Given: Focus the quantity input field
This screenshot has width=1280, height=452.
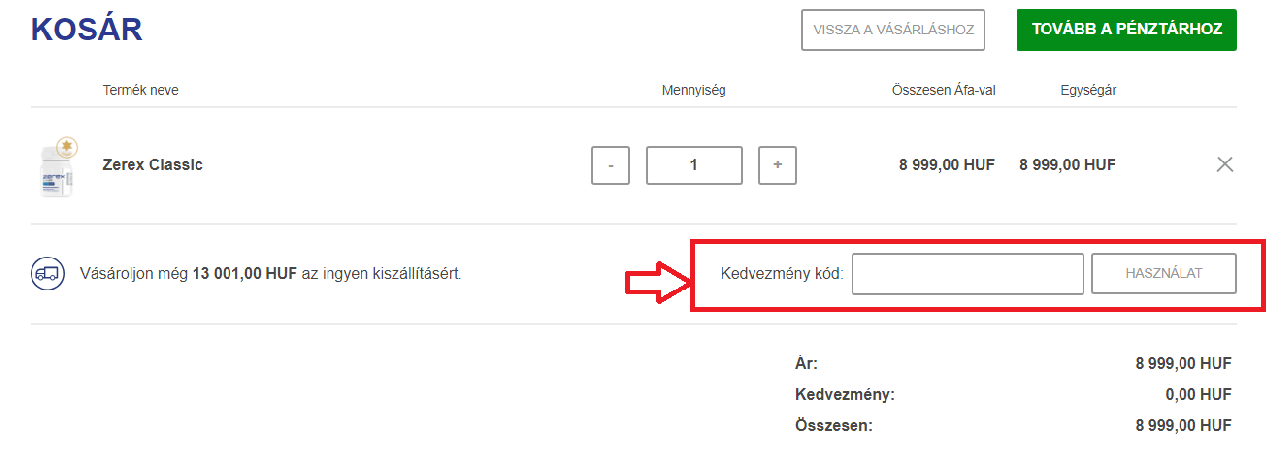Looking at the screenshot, I should tap(694, 165).
